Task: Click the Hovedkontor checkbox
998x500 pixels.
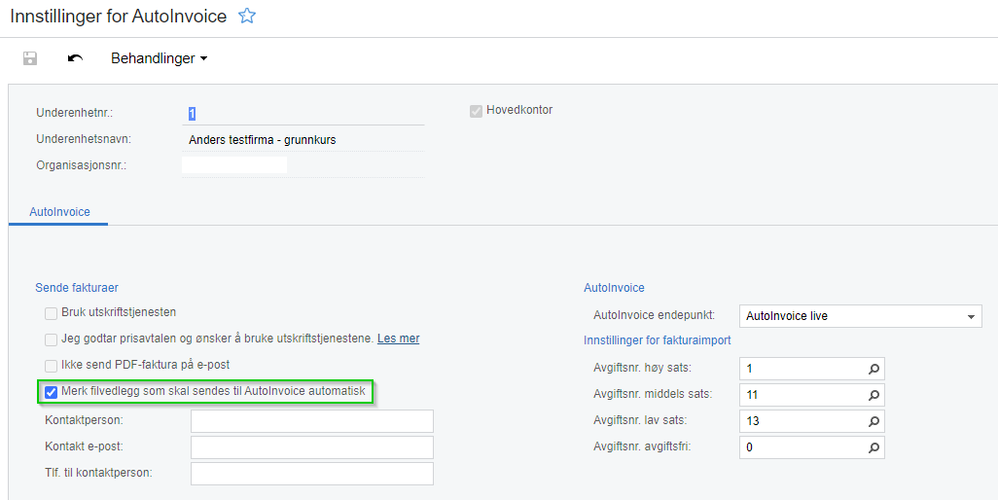Action: pyautogui.click(x=475, y=112)
